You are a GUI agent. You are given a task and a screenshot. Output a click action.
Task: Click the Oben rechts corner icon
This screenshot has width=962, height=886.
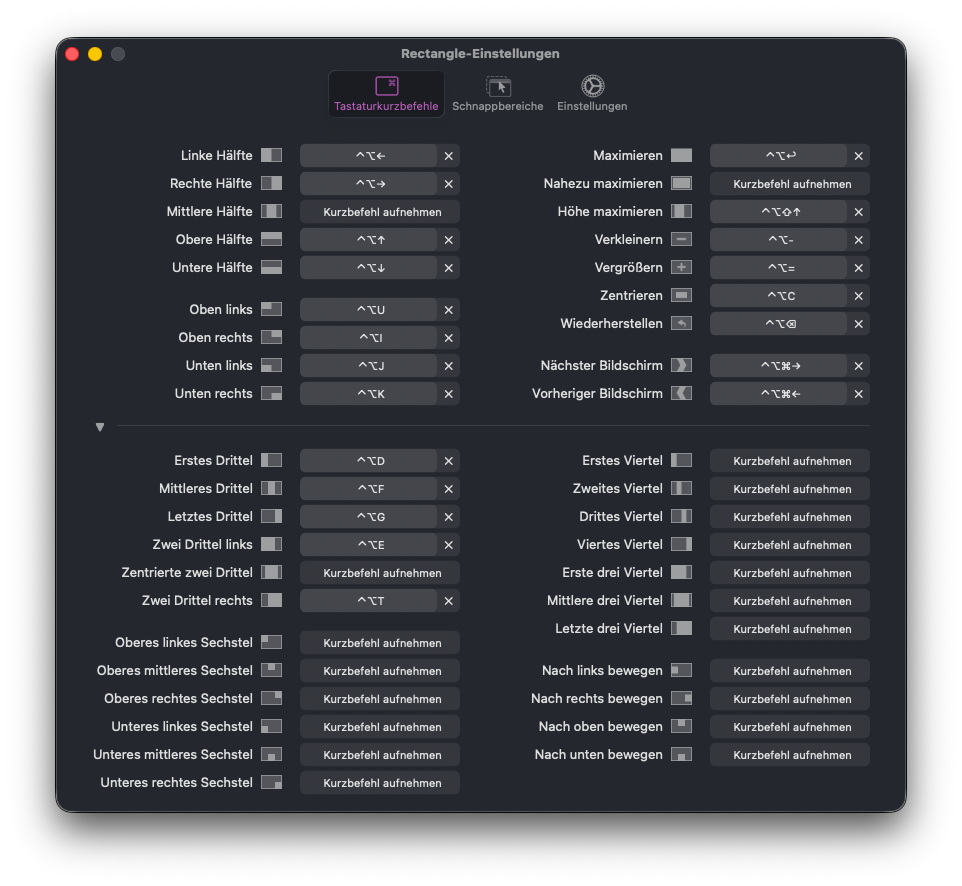[x=271, y=338]
